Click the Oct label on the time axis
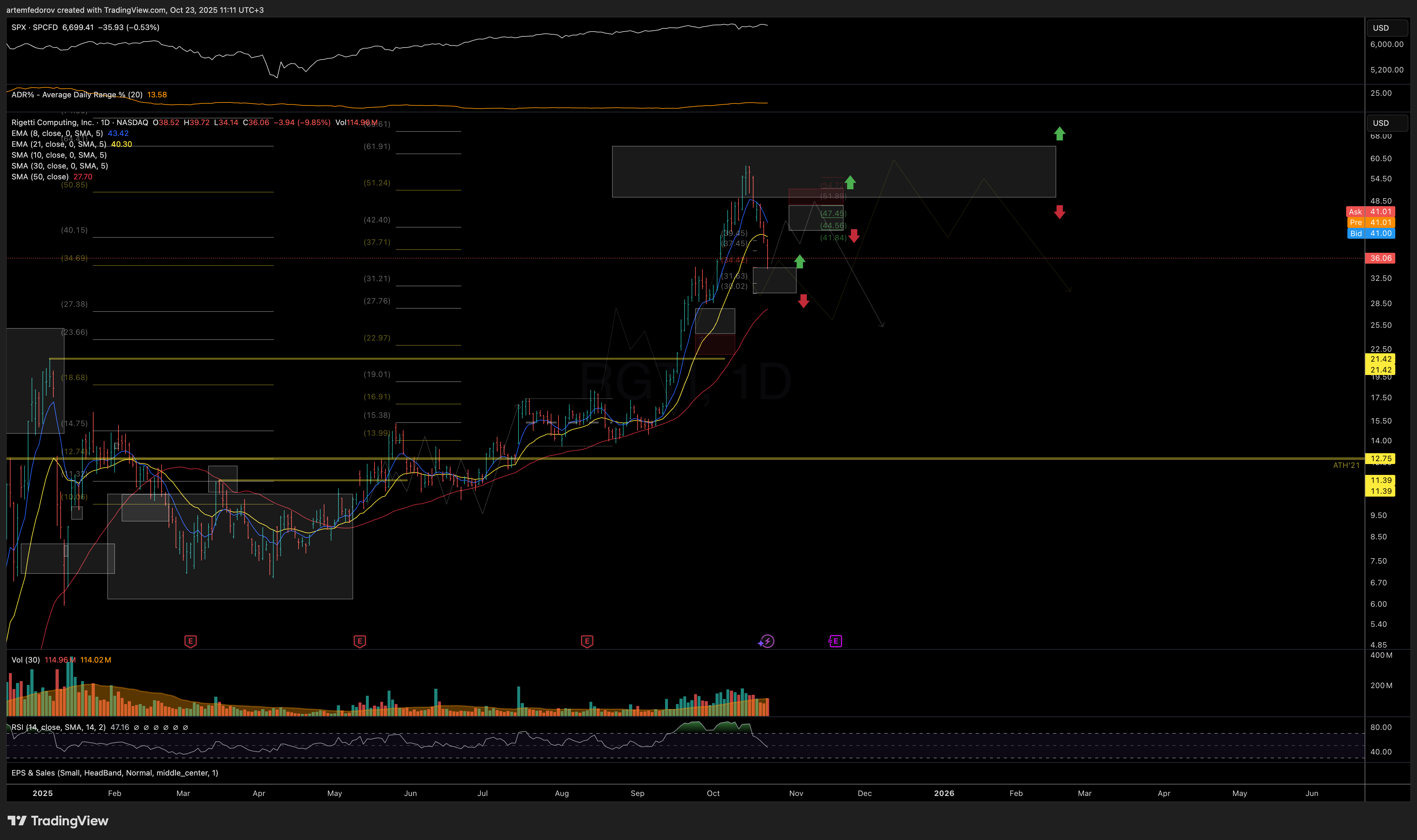Image resolution: width=1417 pixels, height=840 pixels. click(x=713, y=793)
